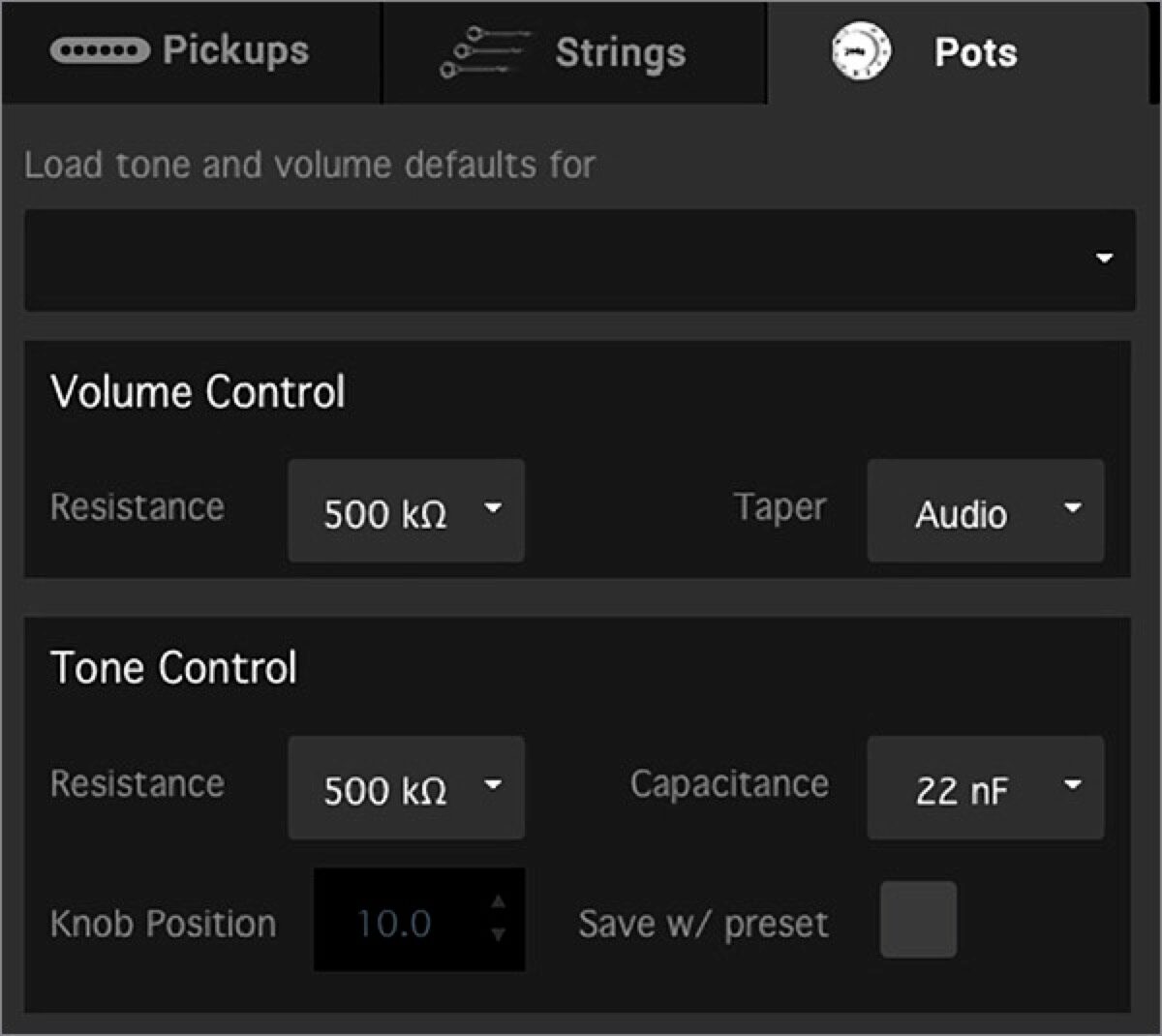This screenshot has width=1162, height=1036.
Task: Click the Tone Control heading
Action: [173, 668]
